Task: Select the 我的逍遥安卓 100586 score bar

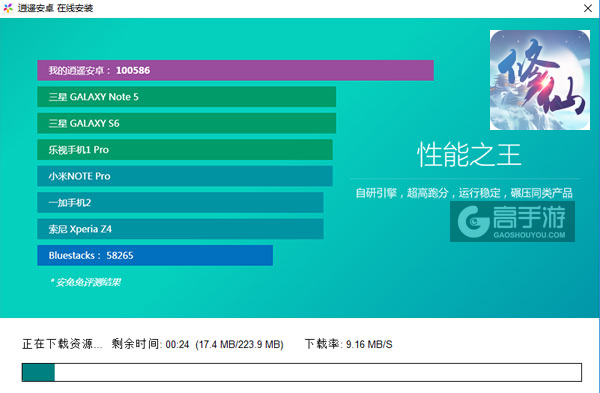Action: 235,70
